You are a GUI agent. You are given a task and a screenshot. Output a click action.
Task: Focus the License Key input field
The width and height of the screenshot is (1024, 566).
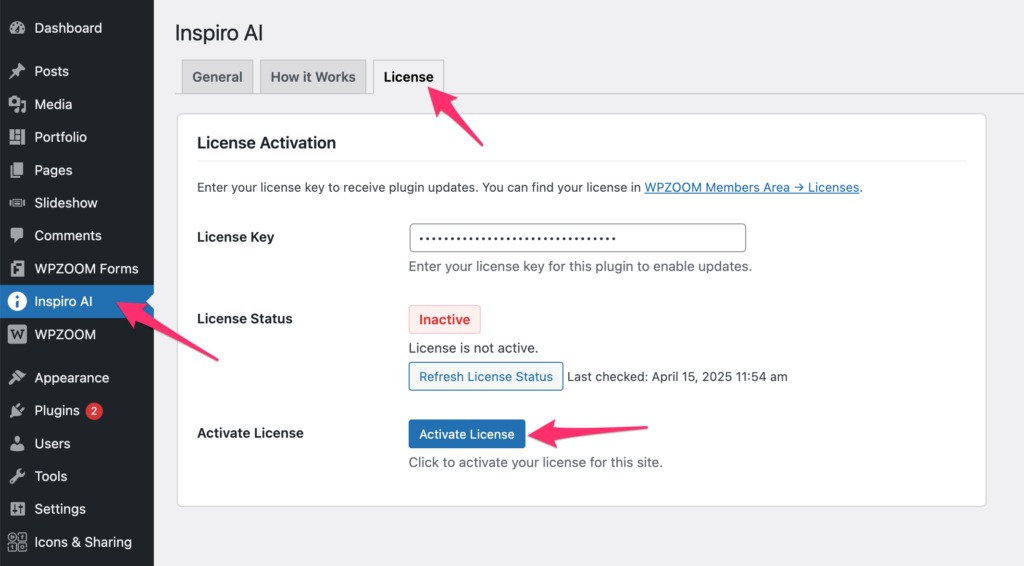point(577,238)
